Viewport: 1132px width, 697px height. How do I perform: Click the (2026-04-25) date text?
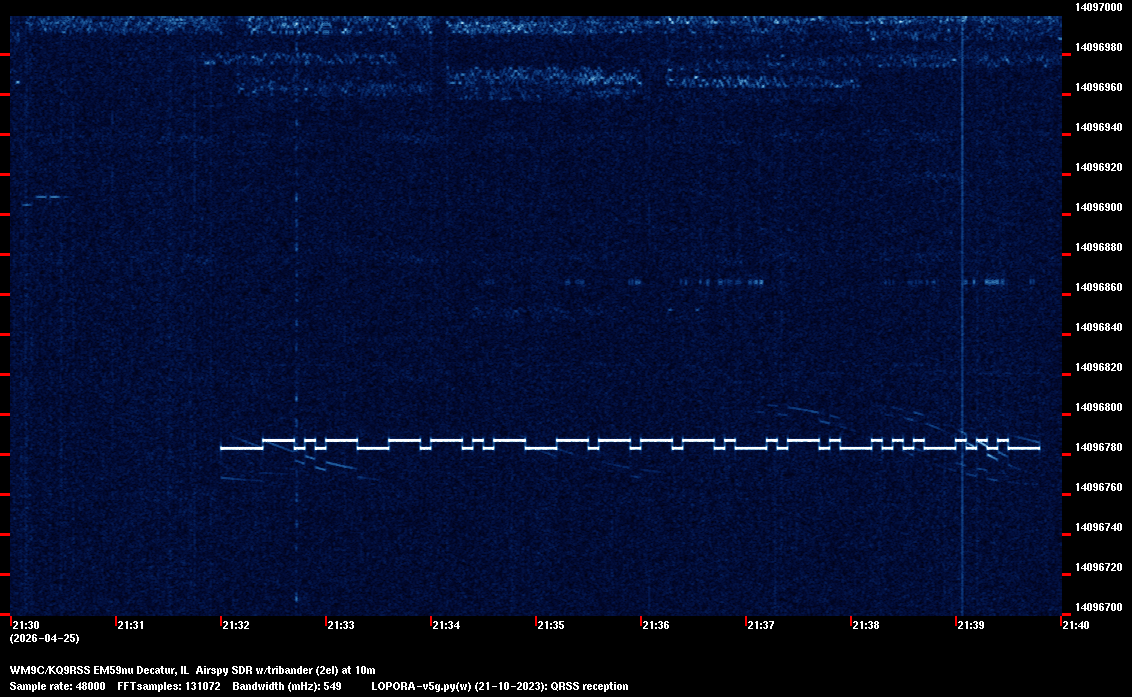tap(44, 638)
